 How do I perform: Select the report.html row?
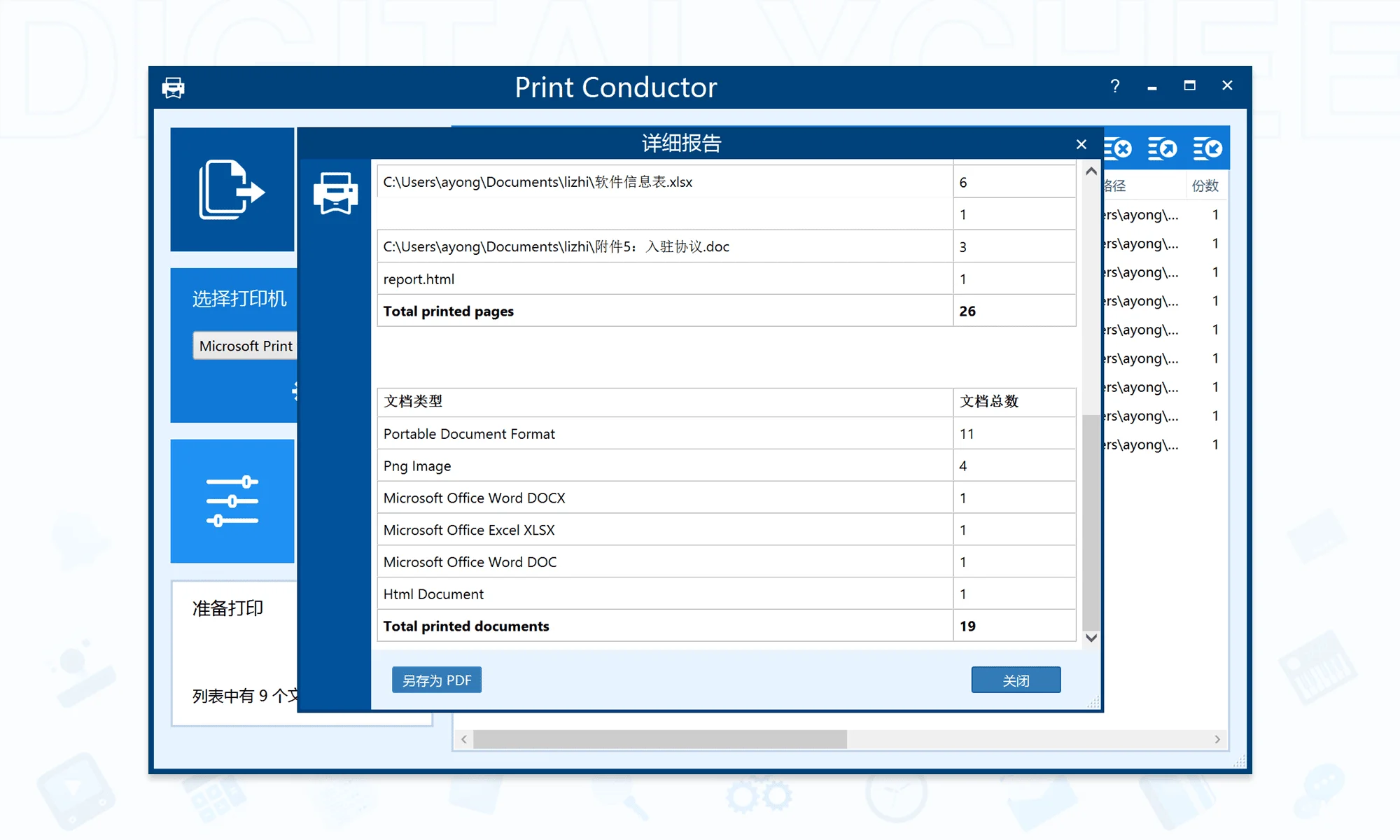point(727,279)
